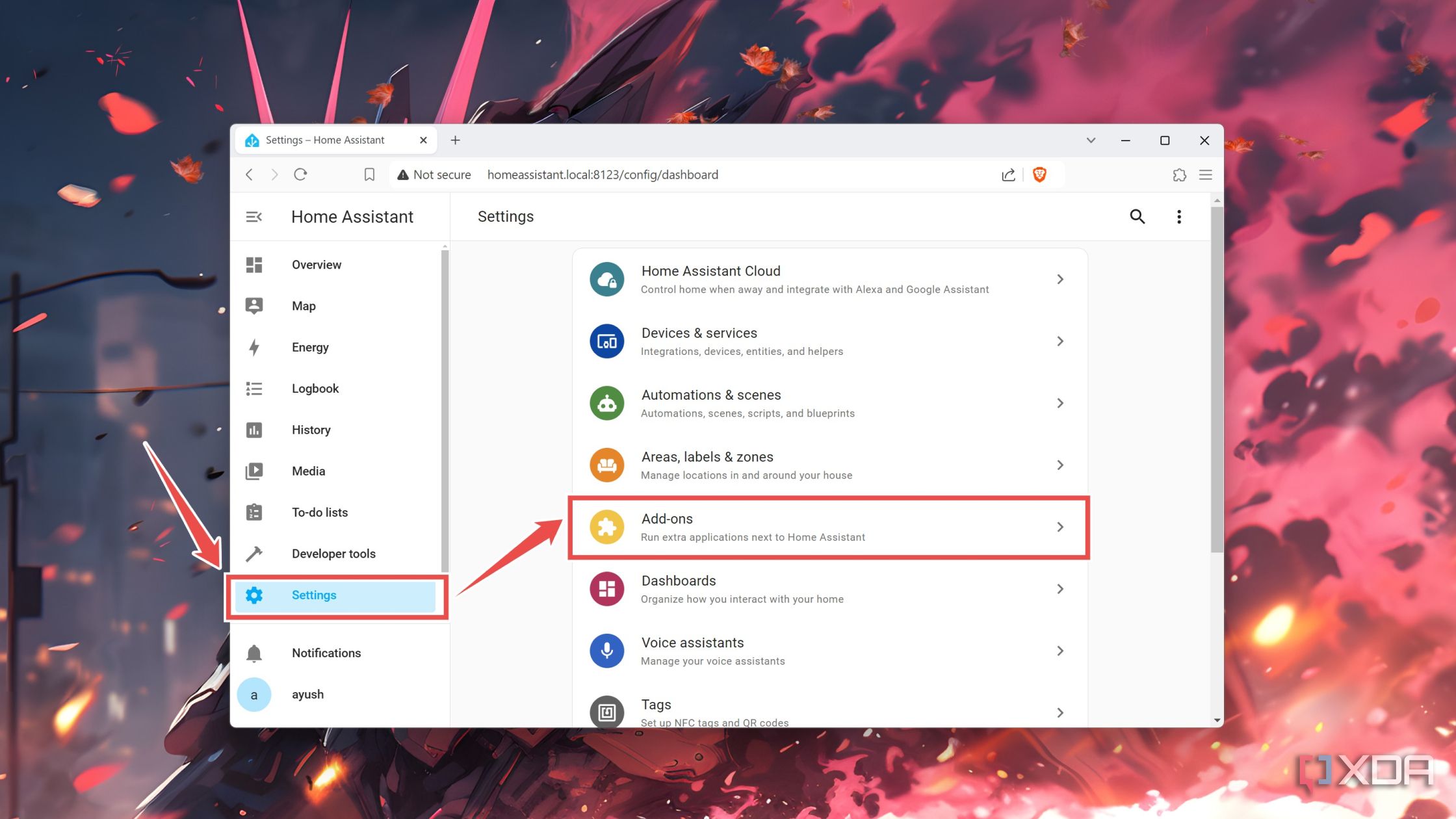Open the Map section in sidebar
The width and height of the screenshot is (1456, 819).
click(x=254, y=305)
